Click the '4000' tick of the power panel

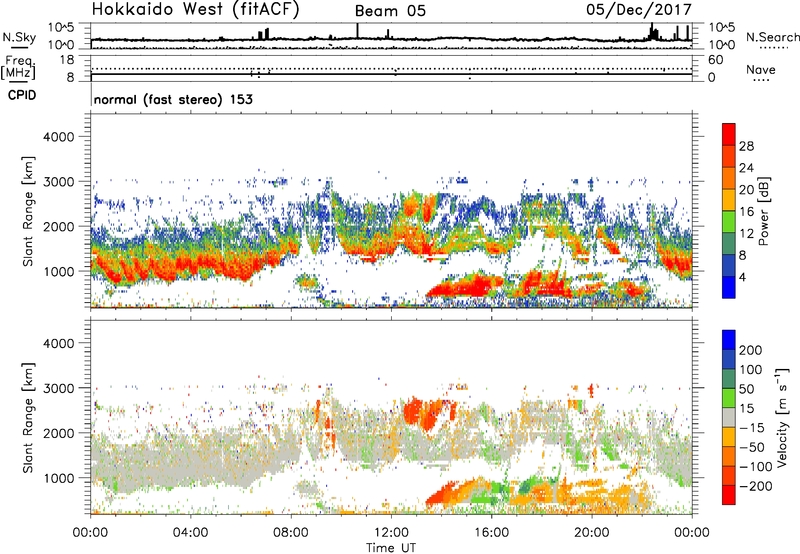[x=58, y=137]
